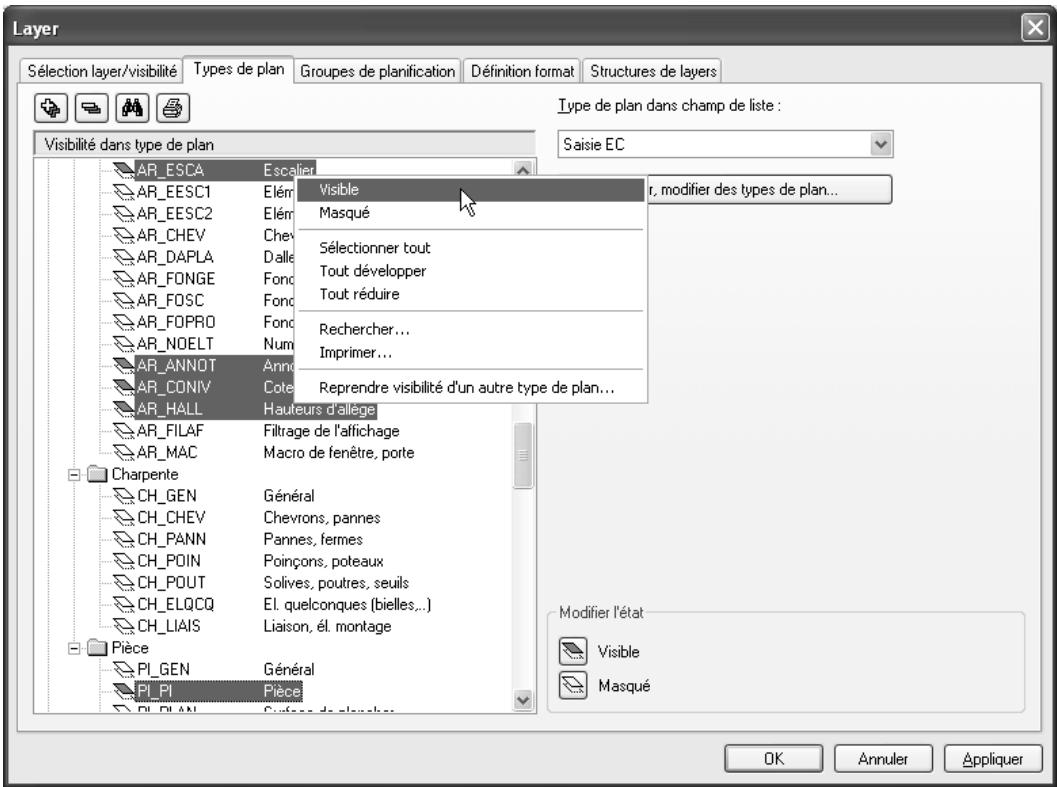Select the CH_LIAIS layer row
The height and width of the screenshot is (787, 1057).
click(x=252, y=626)
